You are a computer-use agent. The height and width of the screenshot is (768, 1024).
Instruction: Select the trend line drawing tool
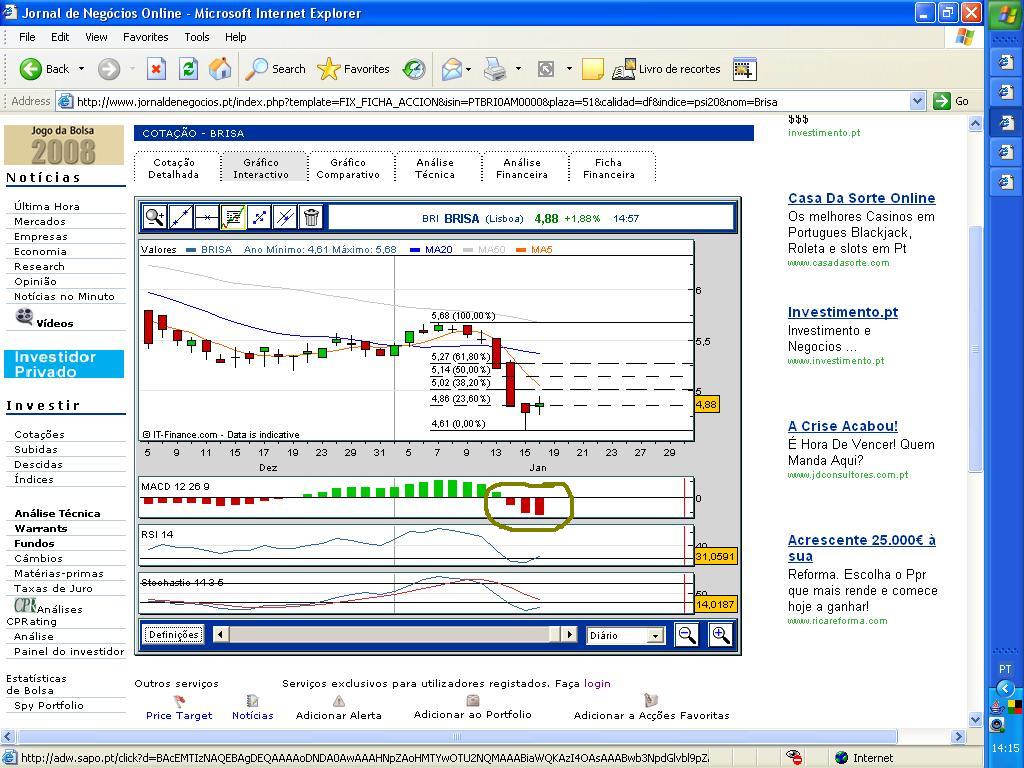pyautogui.click(x=181, y=217)
